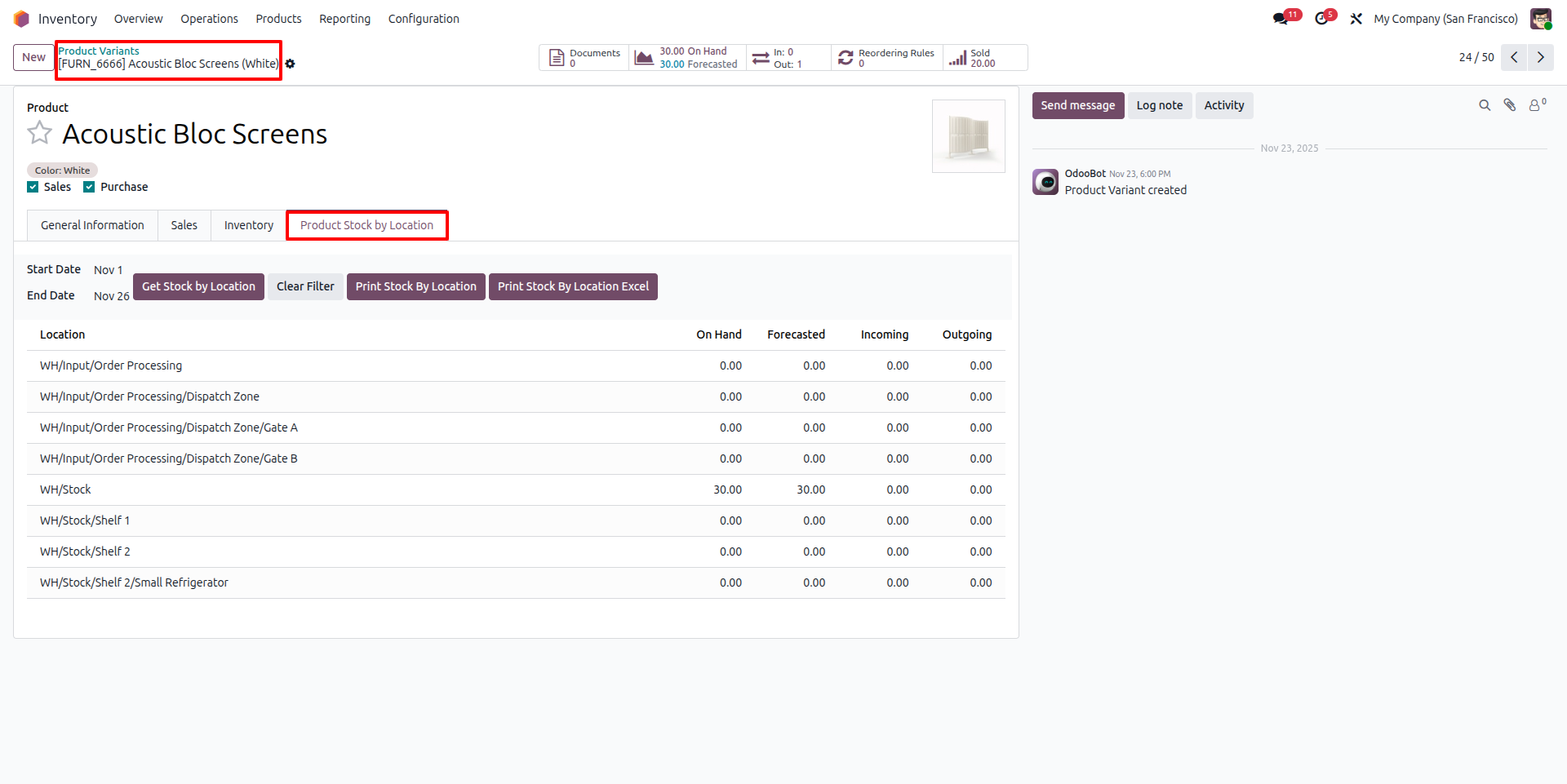
Task: Click the New button
Action: pyautogui.click(x=33, y=57)
